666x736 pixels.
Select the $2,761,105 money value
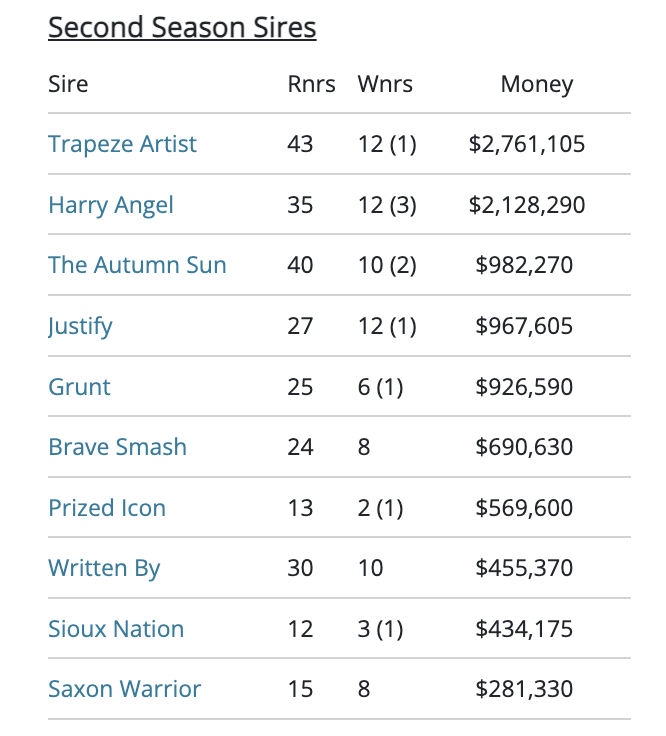tap(527, 144)
